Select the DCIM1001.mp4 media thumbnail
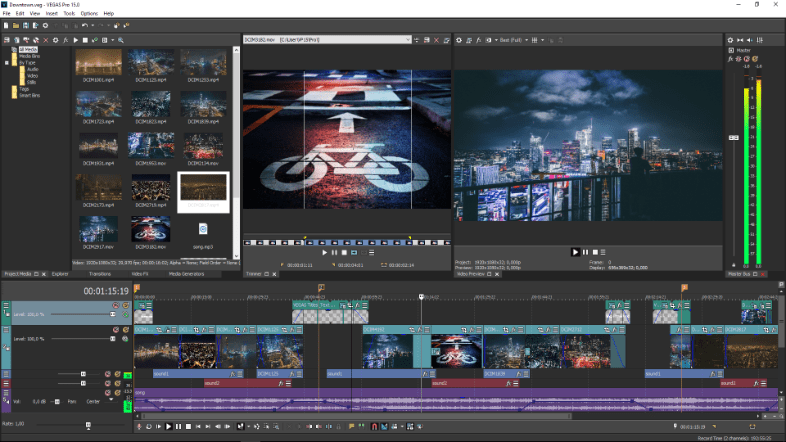The image size is (786, 442). [x=98, y=62]
